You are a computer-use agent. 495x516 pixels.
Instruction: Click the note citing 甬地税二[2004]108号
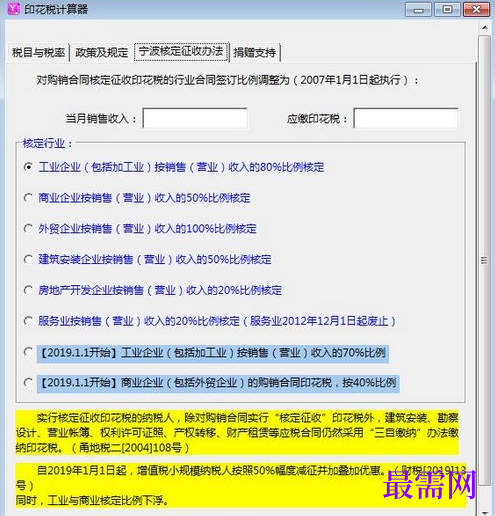pos(237,433)
